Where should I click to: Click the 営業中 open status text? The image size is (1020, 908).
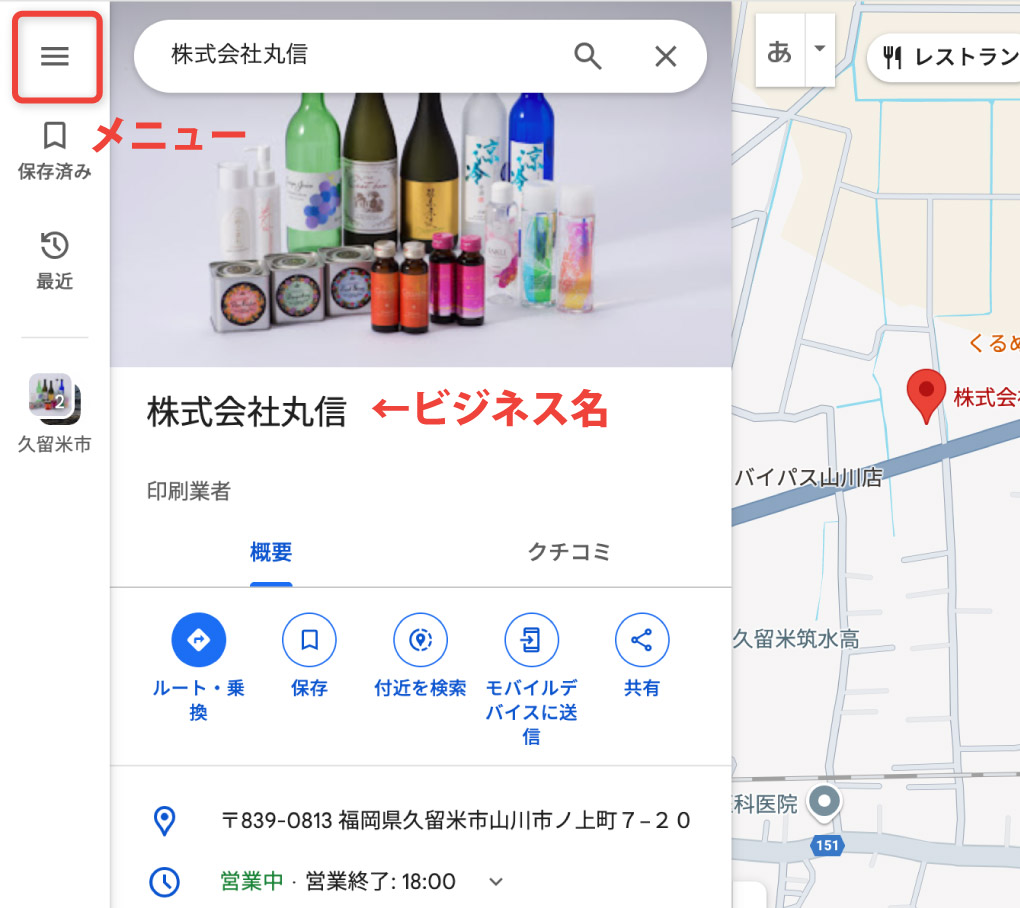click(252, 882)
